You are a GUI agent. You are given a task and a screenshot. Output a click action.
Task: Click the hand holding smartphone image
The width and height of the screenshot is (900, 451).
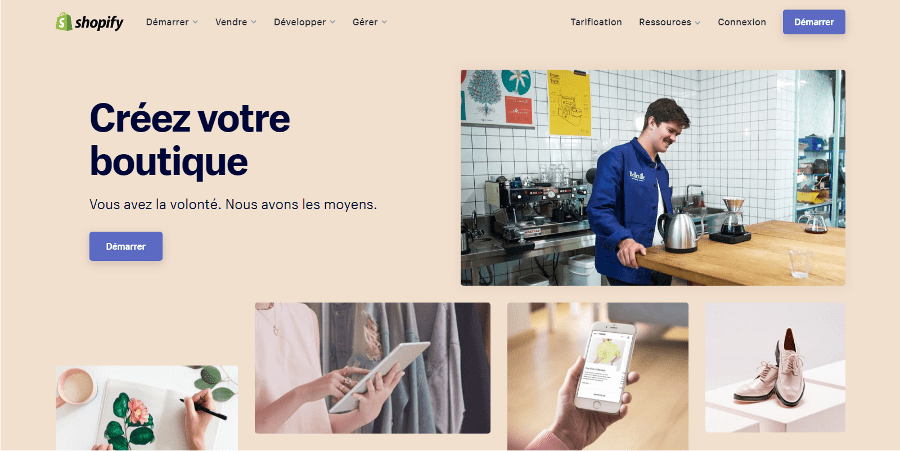point(598,376)
